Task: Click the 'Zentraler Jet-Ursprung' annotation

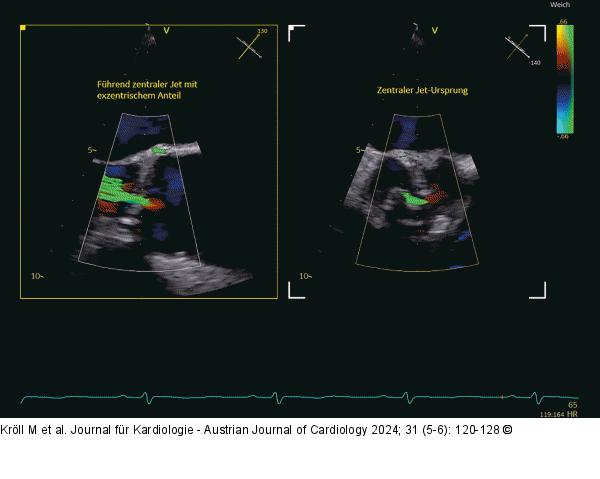Action: click(422, 91)
